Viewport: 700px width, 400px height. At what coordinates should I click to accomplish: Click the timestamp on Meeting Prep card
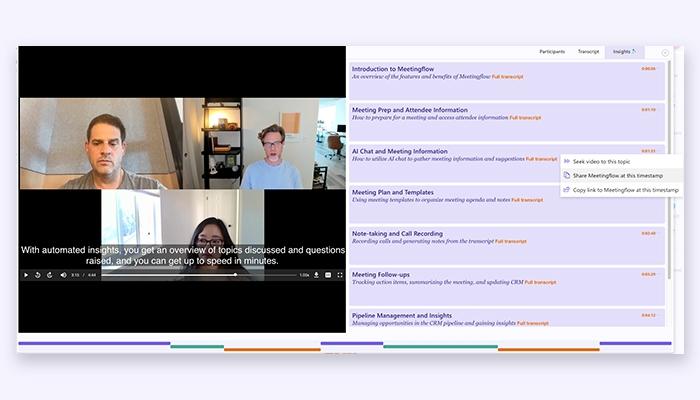[648, 110]
